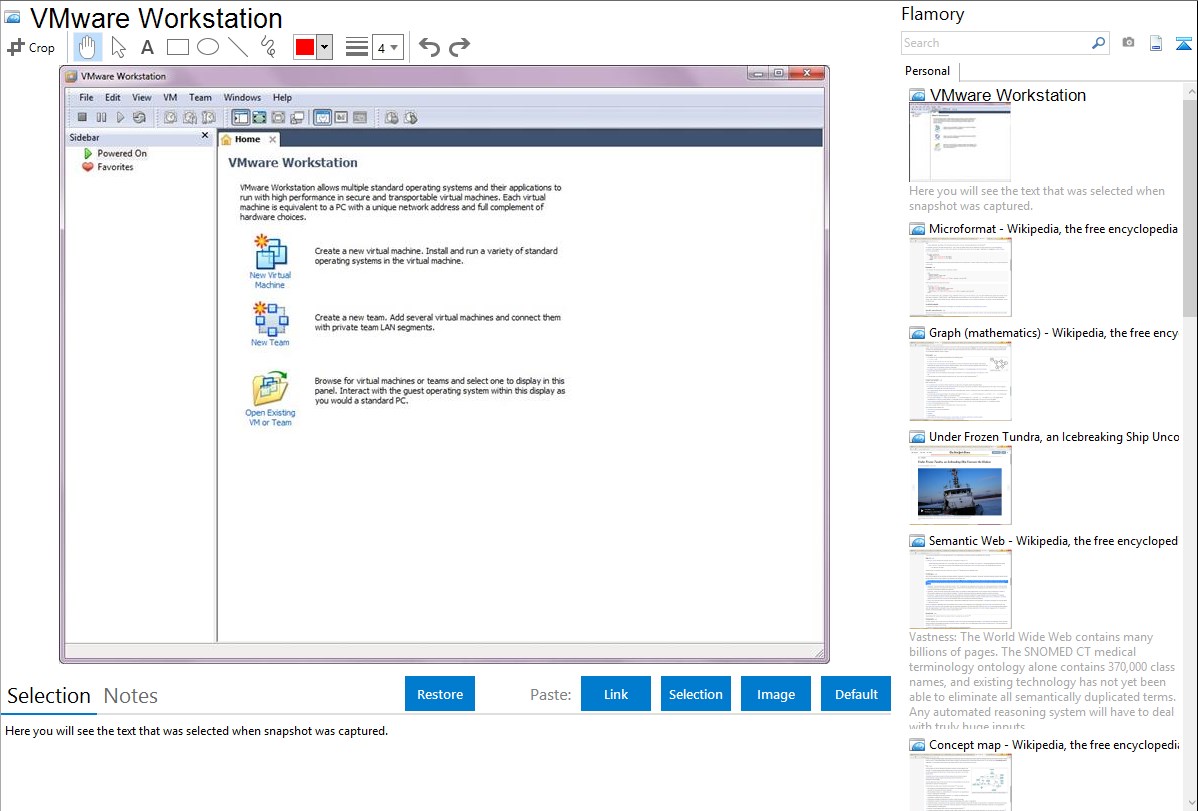Screen dimensions: 1198x811
Task: Click the Paste Selection button
Action: pyautogui.click(x=695, y=694)
